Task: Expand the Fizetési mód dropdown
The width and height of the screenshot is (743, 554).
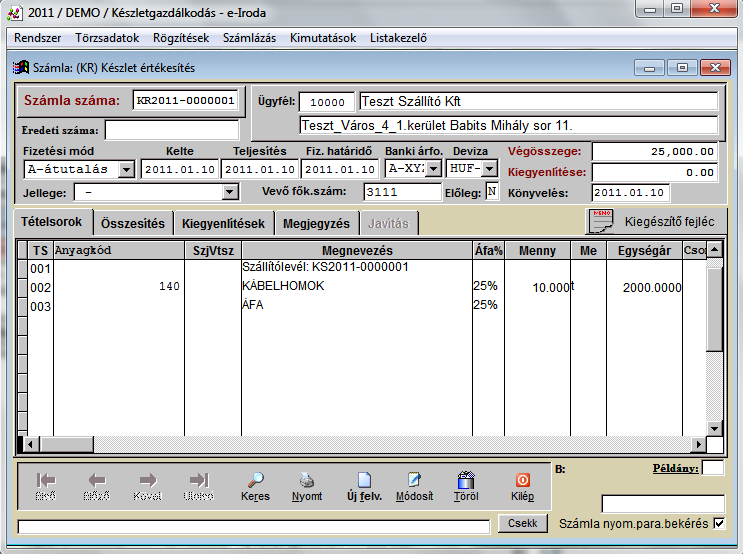Action: 126,169
